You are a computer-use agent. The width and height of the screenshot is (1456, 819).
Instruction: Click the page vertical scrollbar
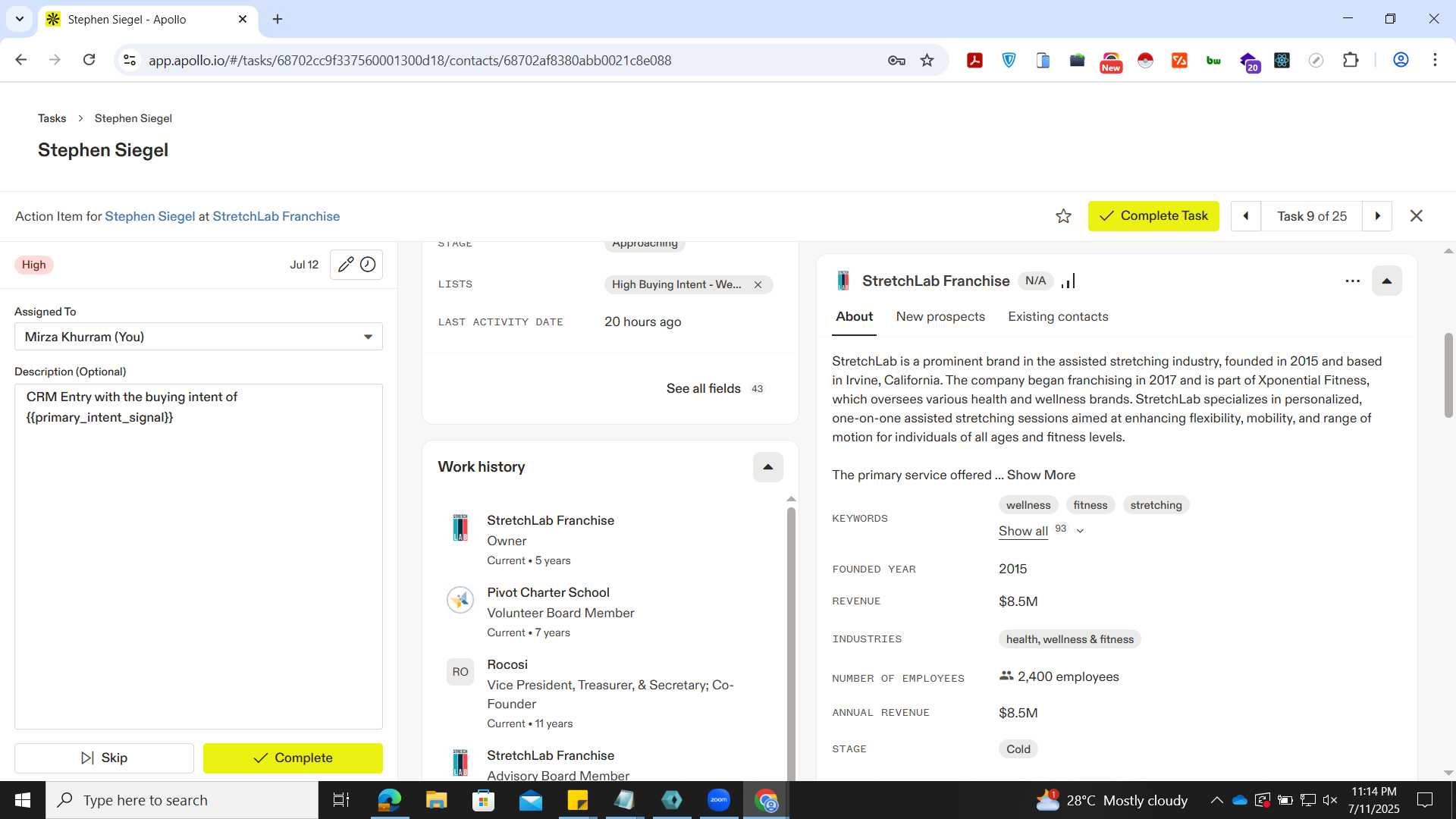click(1448, 375)
